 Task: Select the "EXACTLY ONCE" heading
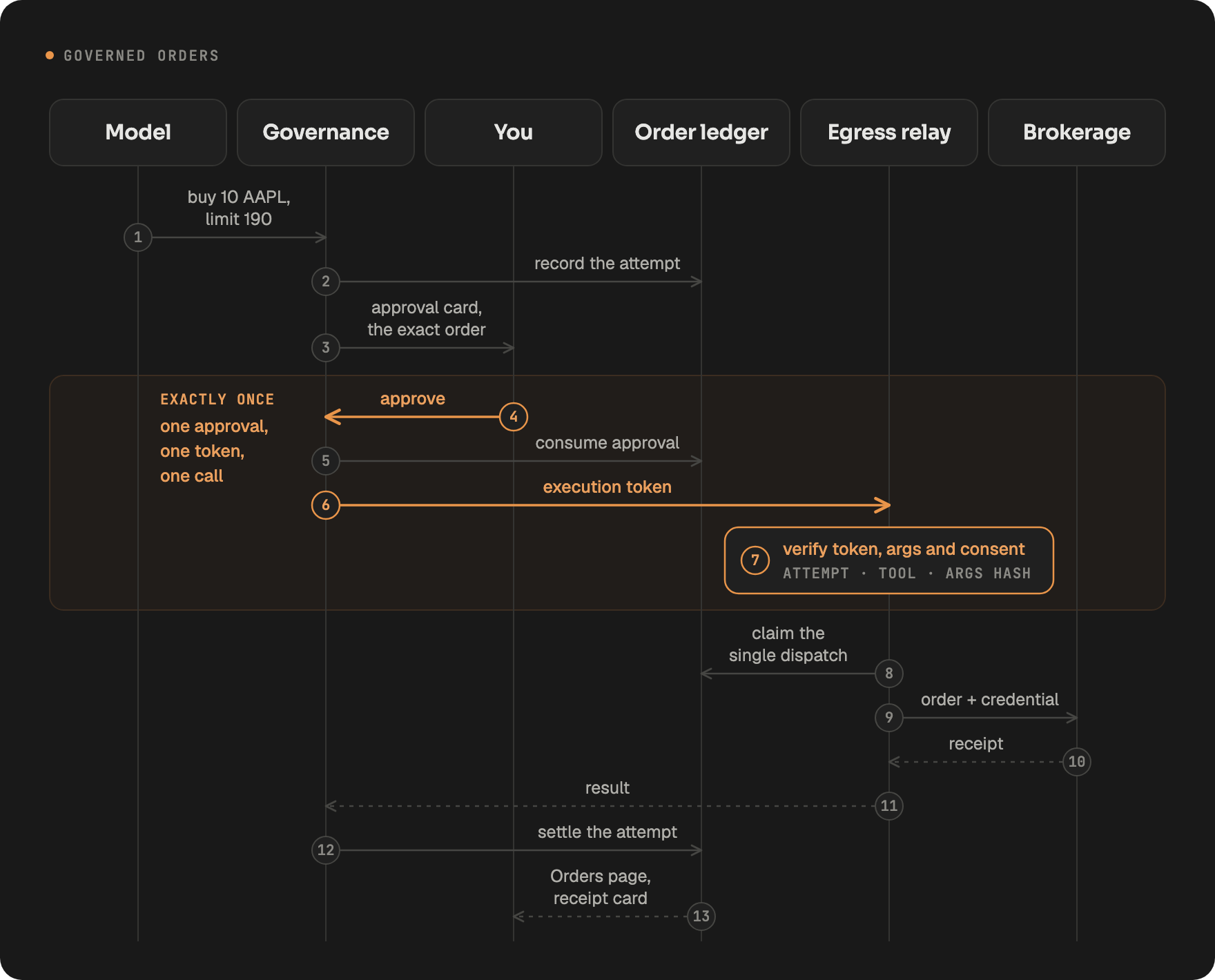coord(217,400)
